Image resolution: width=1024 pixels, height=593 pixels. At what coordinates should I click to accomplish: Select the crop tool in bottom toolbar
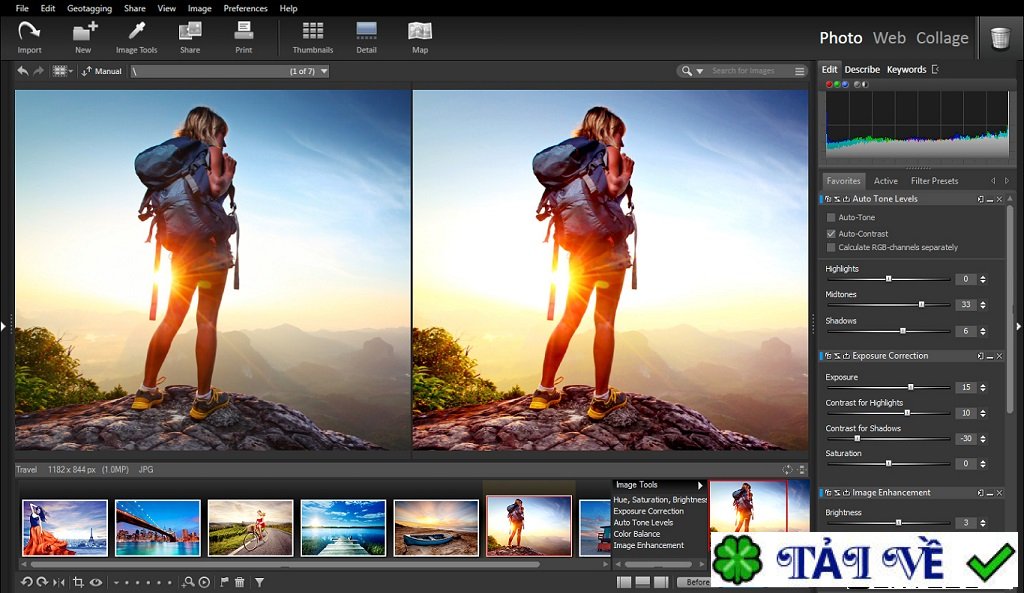[77, 582]
